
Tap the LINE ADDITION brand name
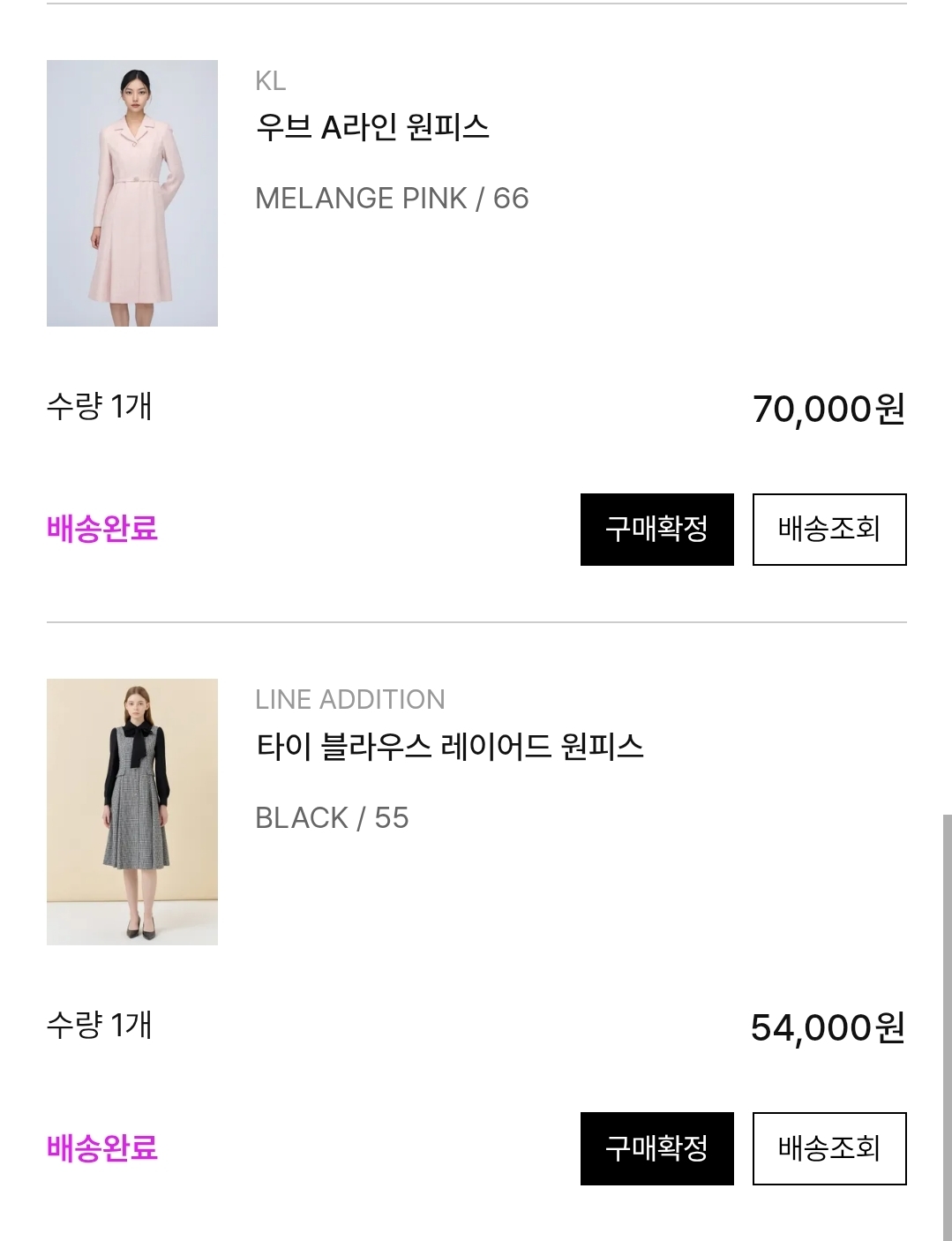coord(350,700)
